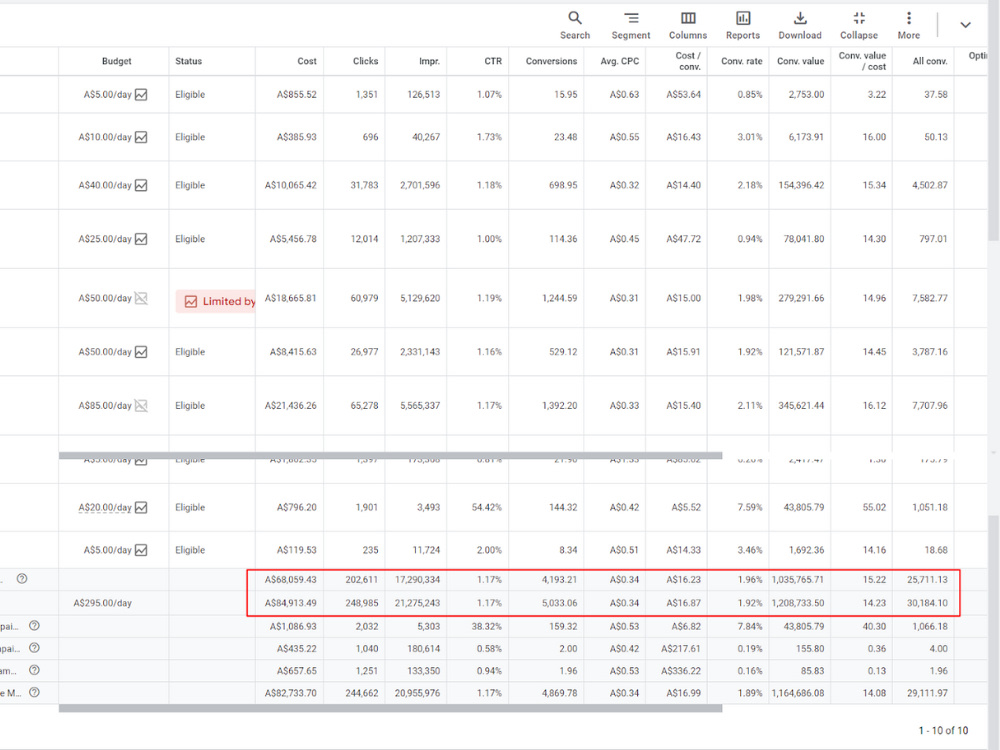Click conv. value cell 279,291.66
The image size is (1000, 750).
(x=801, y=298)
